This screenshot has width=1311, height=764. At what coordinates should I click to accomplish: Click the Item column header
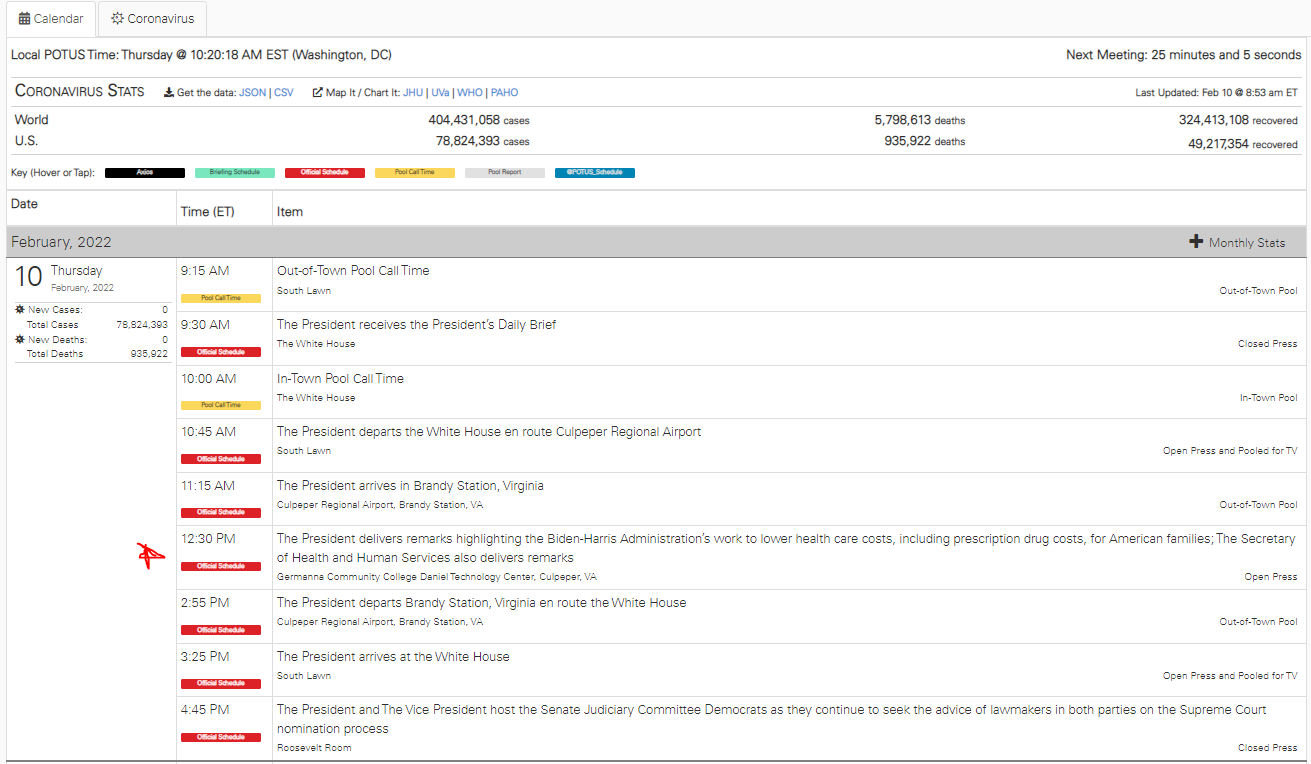pos(290,212)
